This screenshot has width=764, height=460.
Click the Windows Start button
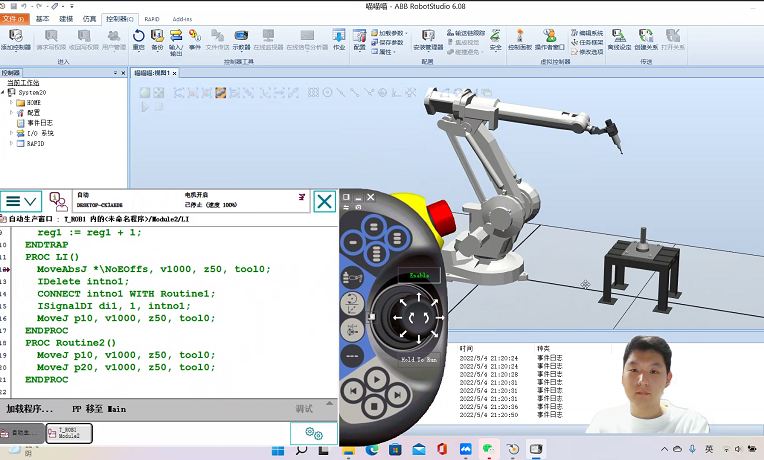pos(278,449)
